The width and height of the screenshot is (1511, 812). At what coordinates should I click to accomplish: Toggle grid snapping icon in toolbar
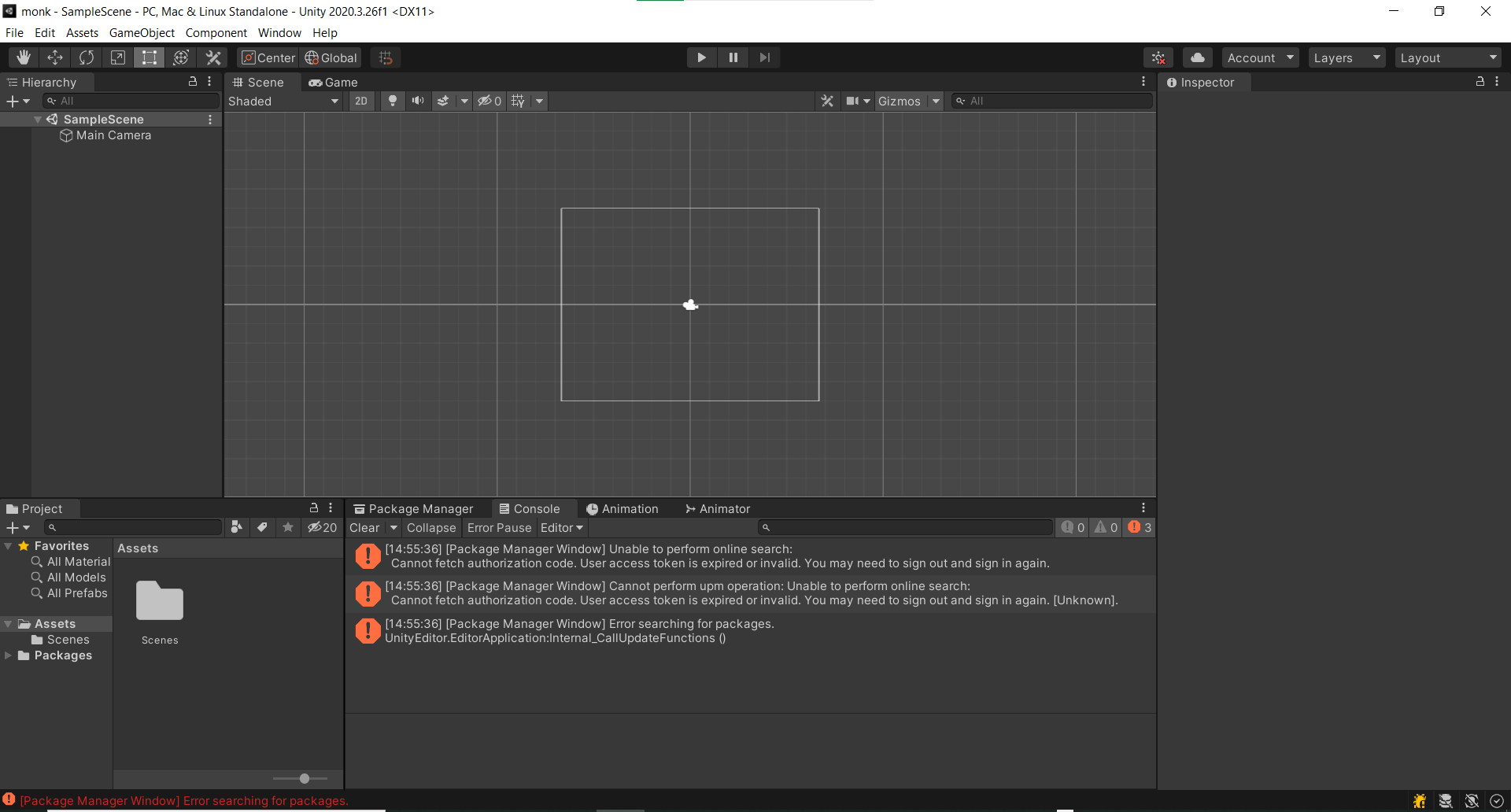[386, 57]
